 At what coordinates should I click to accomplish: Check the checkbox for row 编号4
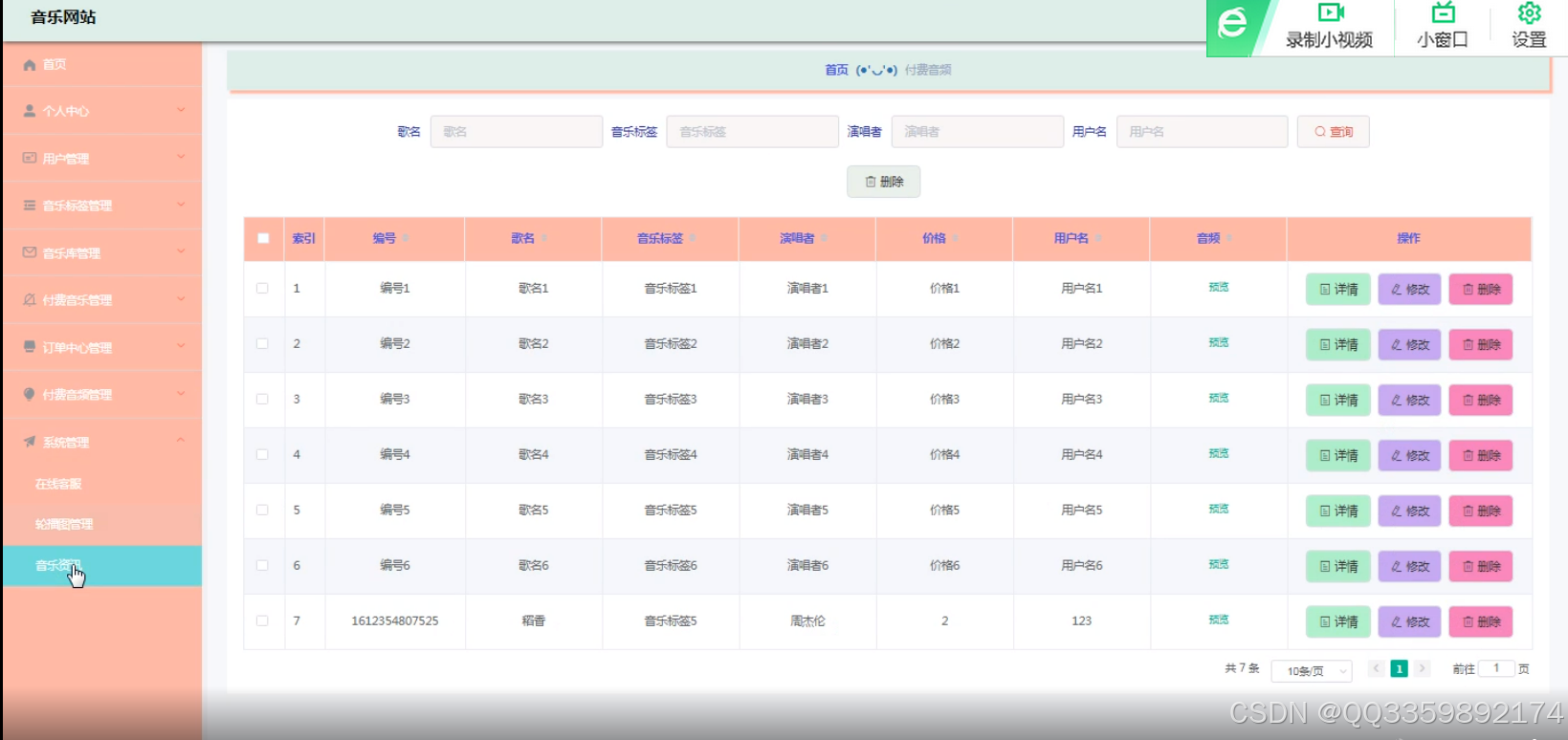pyautogui.click(x=262, y=454)
